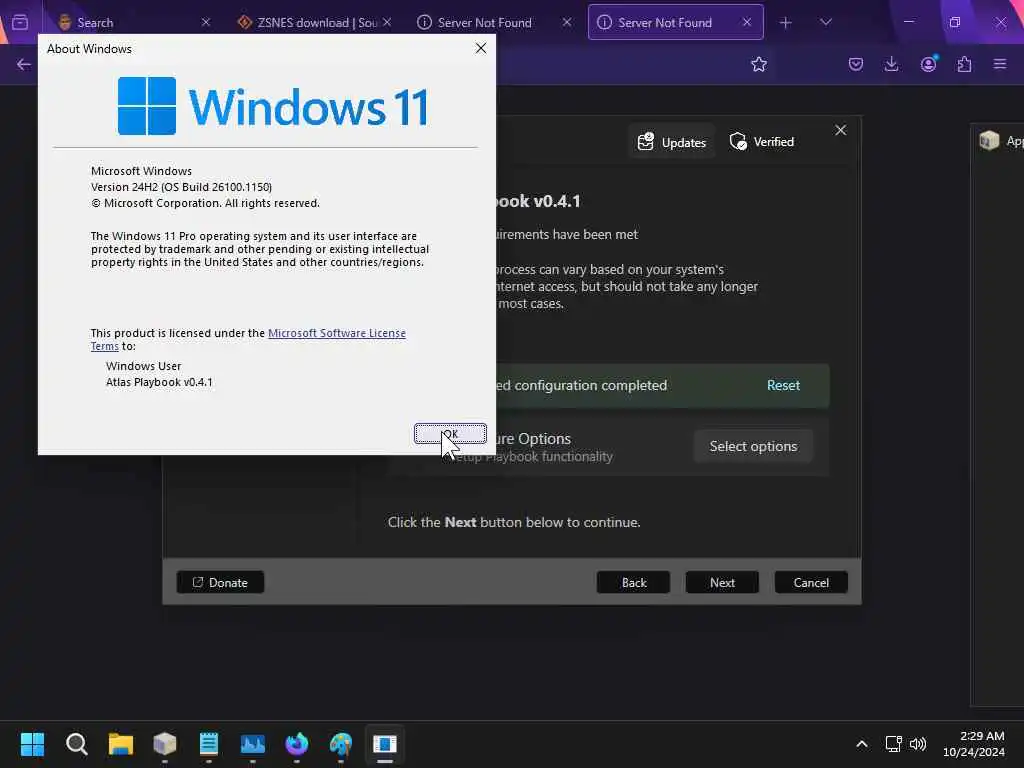This screenshot has width=1024, height=768.
Task: Open a new browser tab
Action: [786, 23]
